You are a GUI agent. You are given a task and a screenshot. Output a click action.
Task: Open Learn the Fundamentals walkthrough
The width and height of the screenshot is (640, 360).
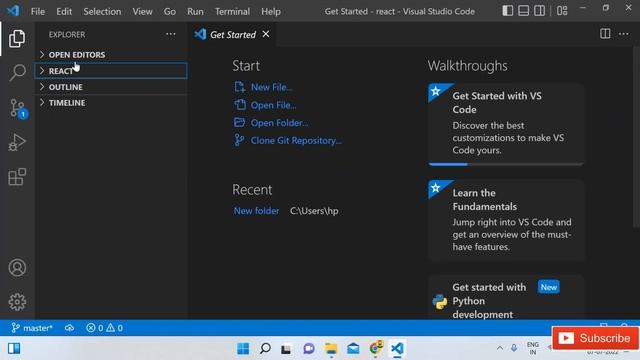[506, 220]
